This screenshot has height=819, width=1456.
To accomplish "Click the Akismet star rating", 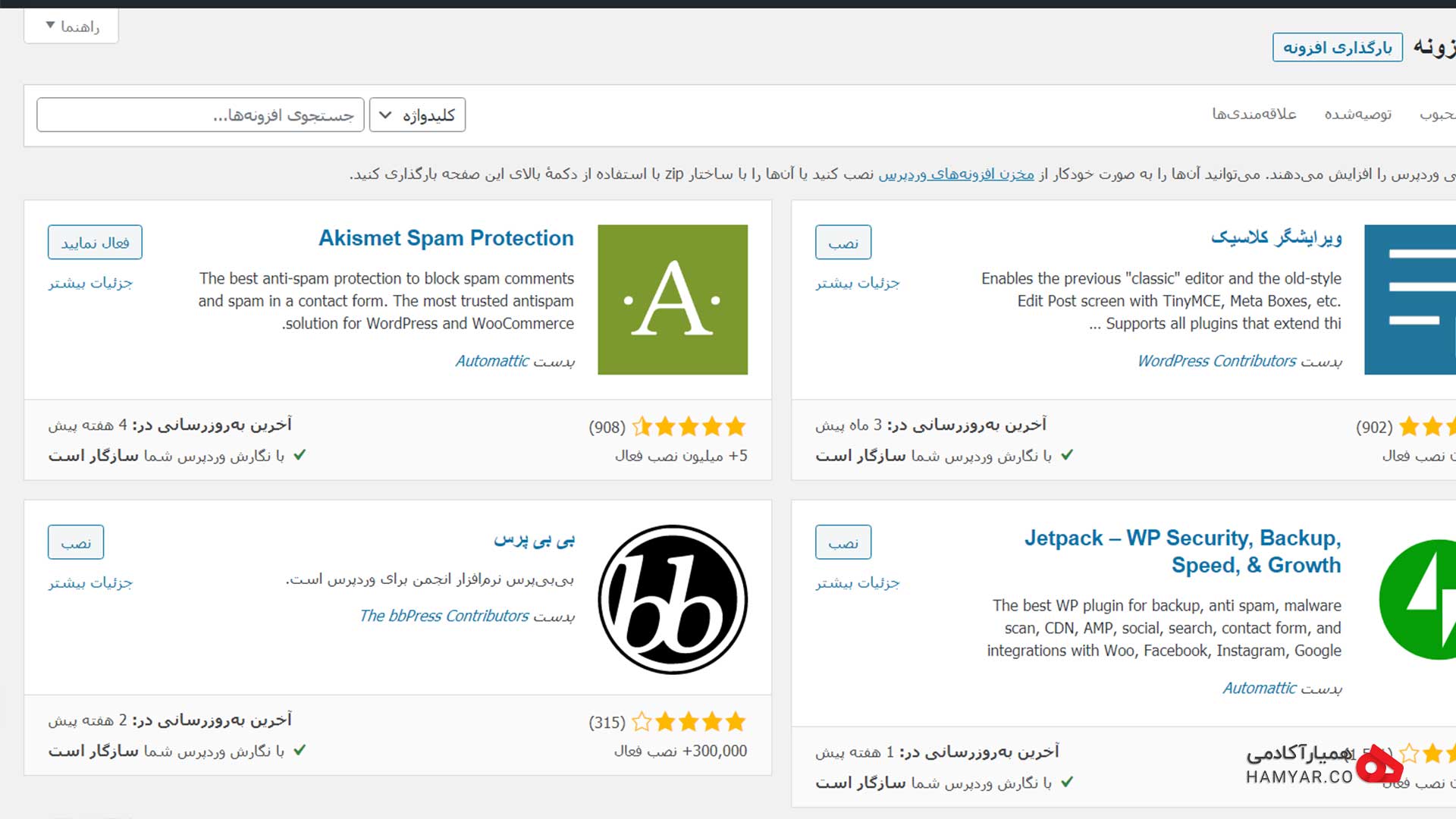I will [x=689, y=426].
